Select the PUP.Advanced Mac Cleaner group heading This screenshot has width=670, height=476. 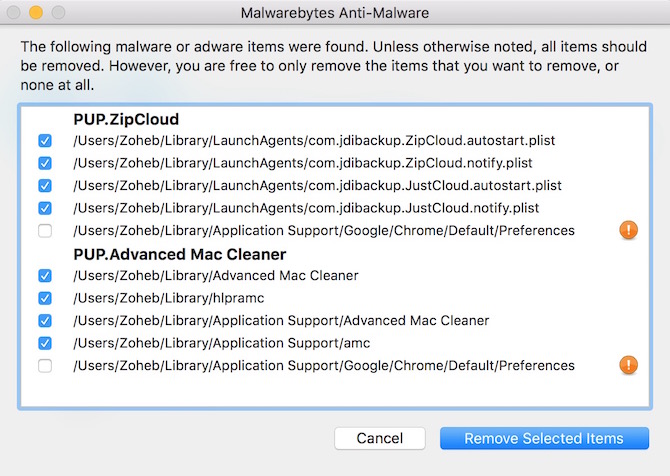pos(180,254)
